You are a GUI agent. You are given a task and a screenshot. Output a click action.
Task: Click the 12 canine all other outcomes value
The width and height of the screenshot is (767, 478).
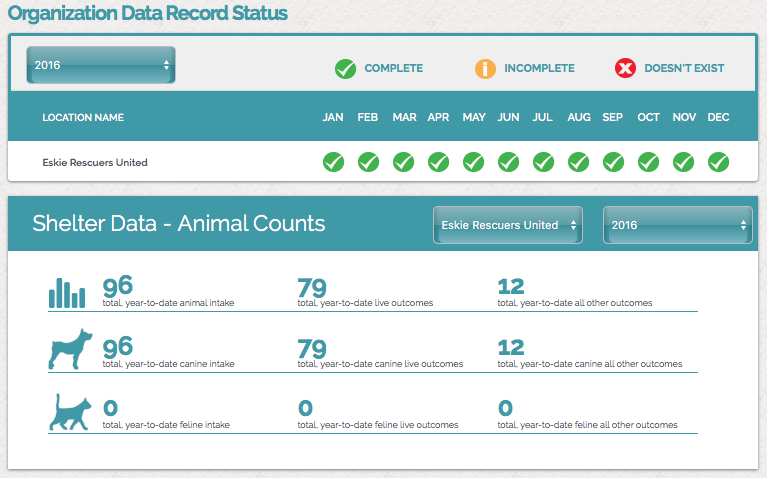click(511, 348)
